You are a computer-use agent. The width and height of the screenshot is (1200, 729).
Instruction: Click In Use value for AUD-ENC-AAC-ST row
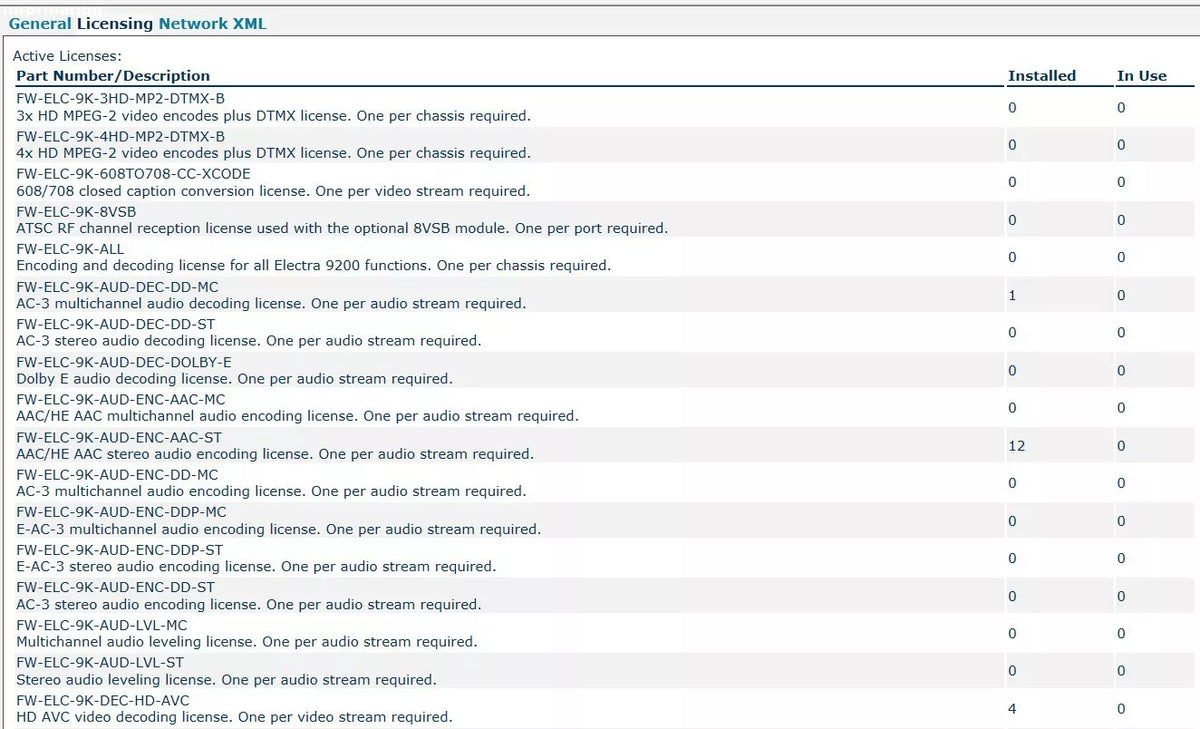coord(1121,446)
